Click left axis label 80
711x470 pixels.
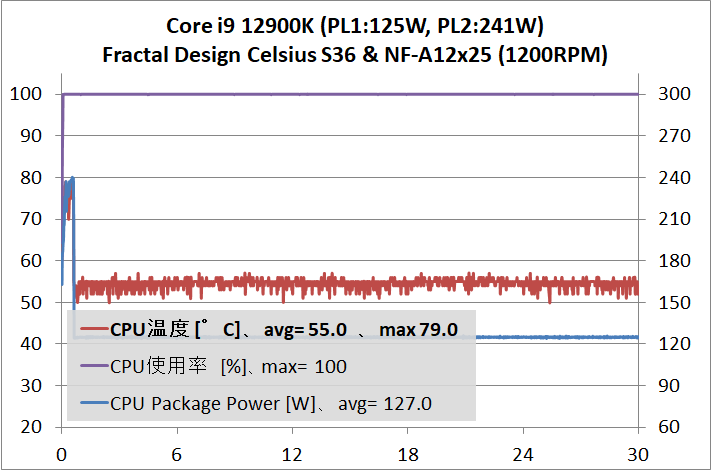(x=31, y=178)
